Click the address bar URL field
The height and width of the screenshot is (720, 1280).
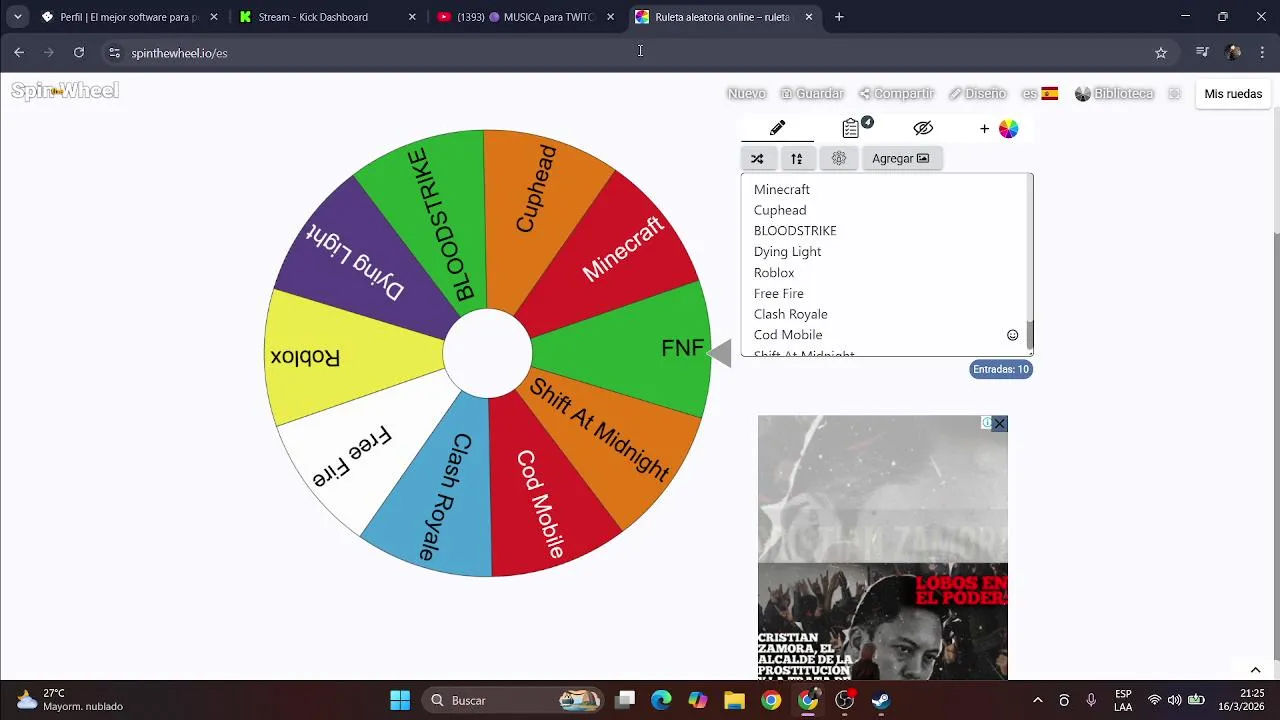640,53
